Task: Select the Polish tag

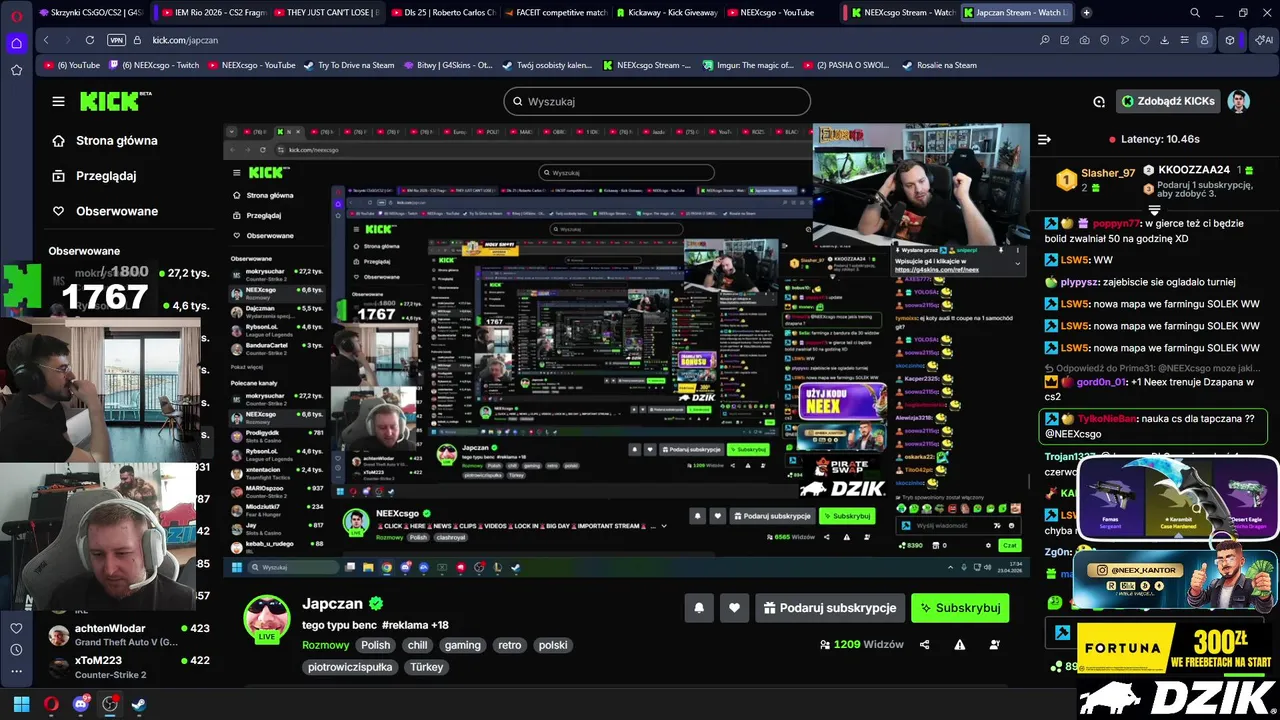Action: coord(376,645)
